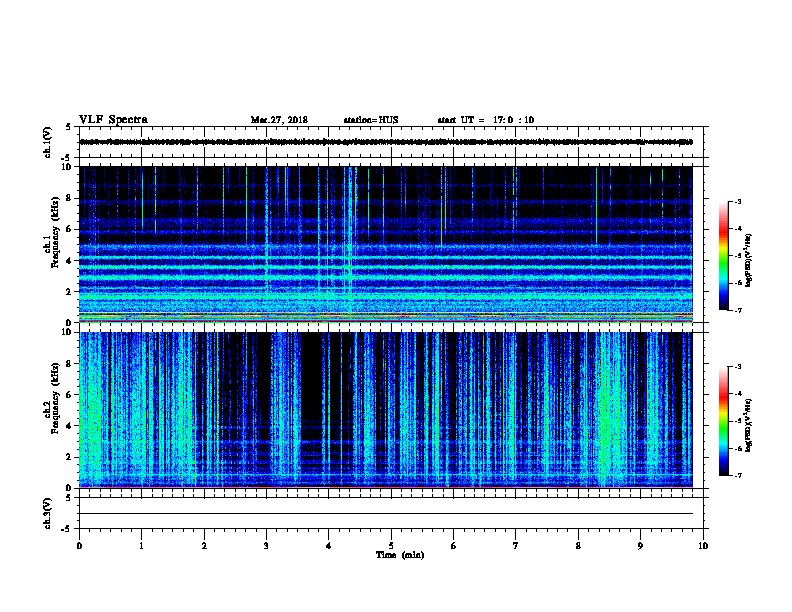
Task: Click the flat ch.3 voltage trace line
Action: point(386,514)
